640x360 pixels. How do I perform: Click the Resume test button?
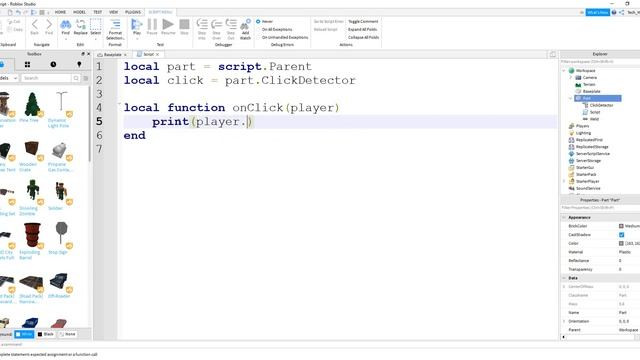click(168, 24)
